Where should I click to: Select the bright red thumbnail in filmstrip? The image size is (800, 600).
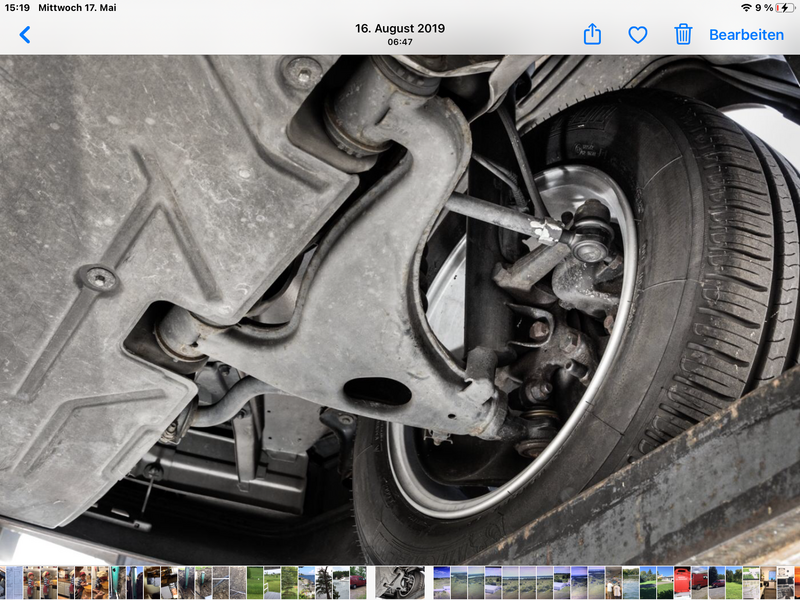[682, 582]
